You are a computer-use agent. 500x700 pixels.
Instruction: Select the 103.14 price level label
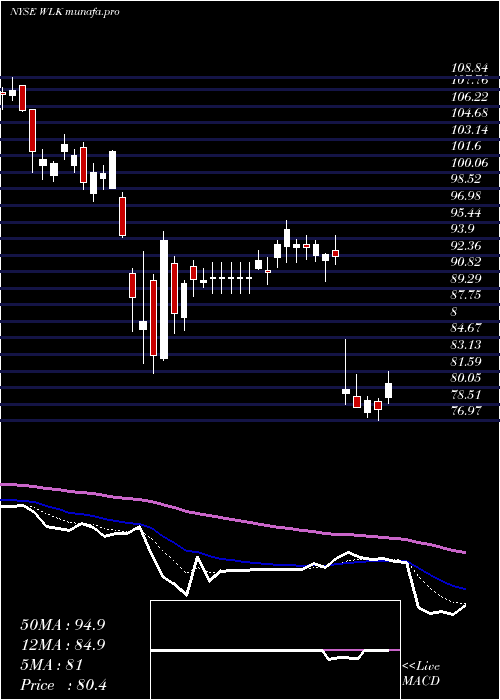coord(469,129)
